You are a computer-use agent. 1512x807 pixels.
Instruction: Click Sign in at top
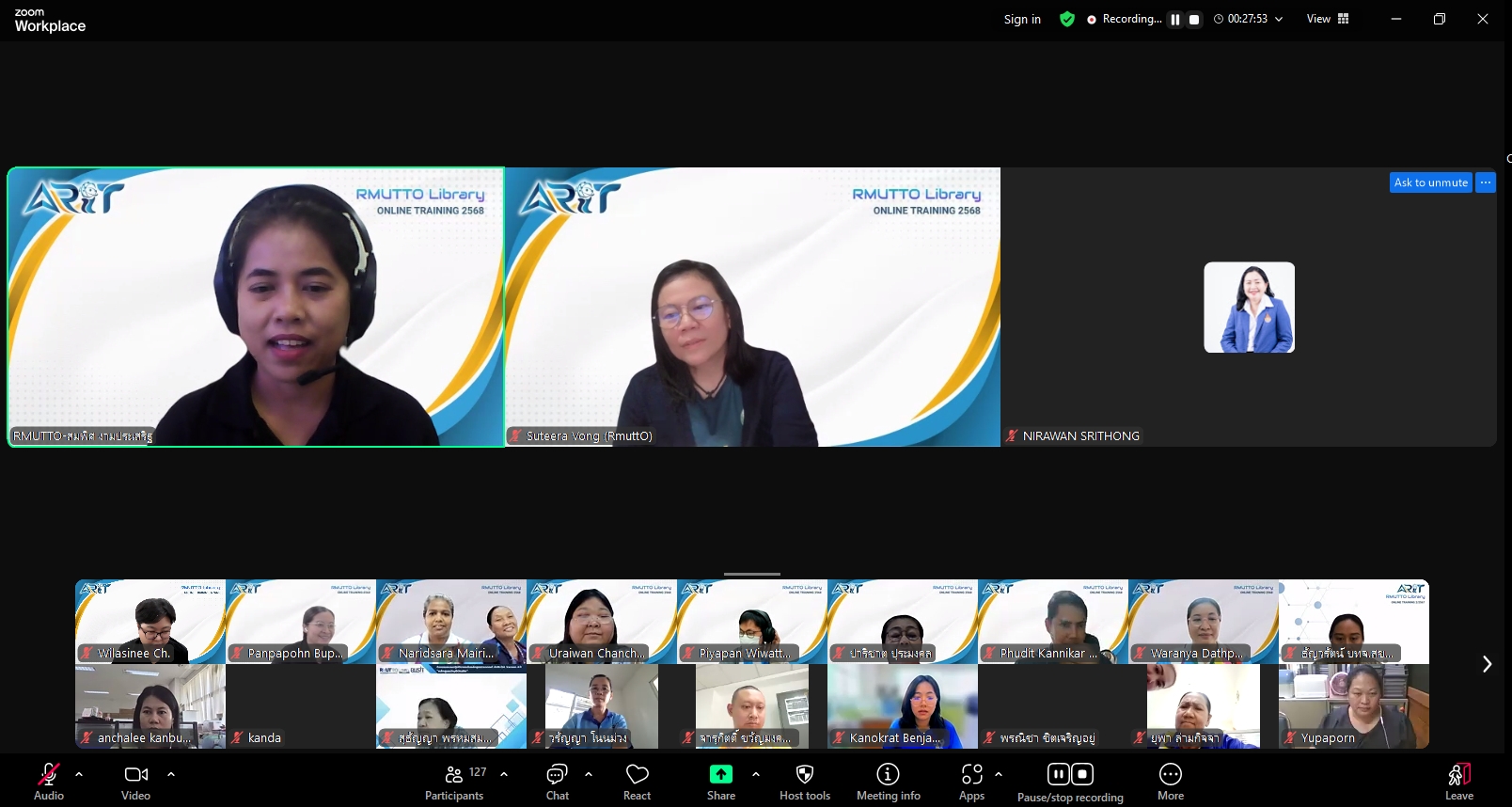point(1022,19)
